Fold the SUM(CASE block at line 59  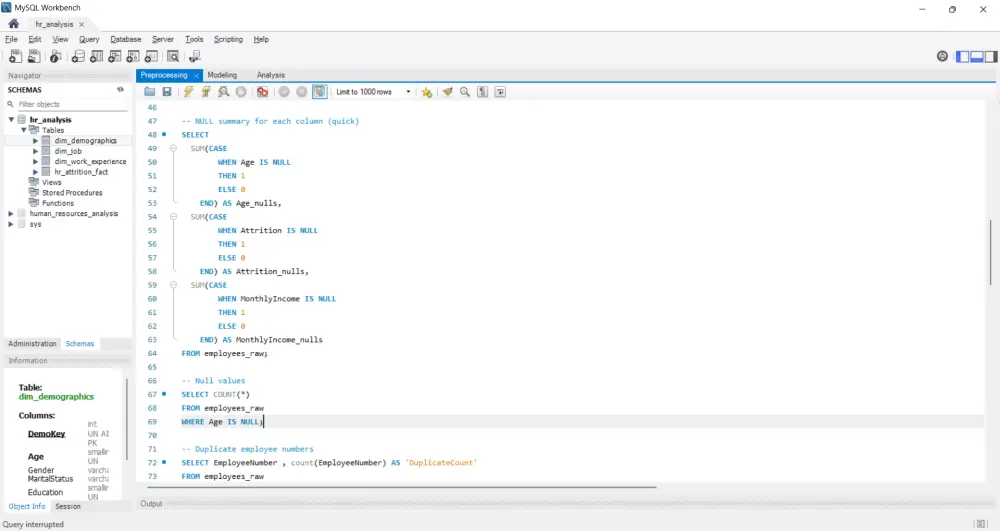tap(173, 285)
